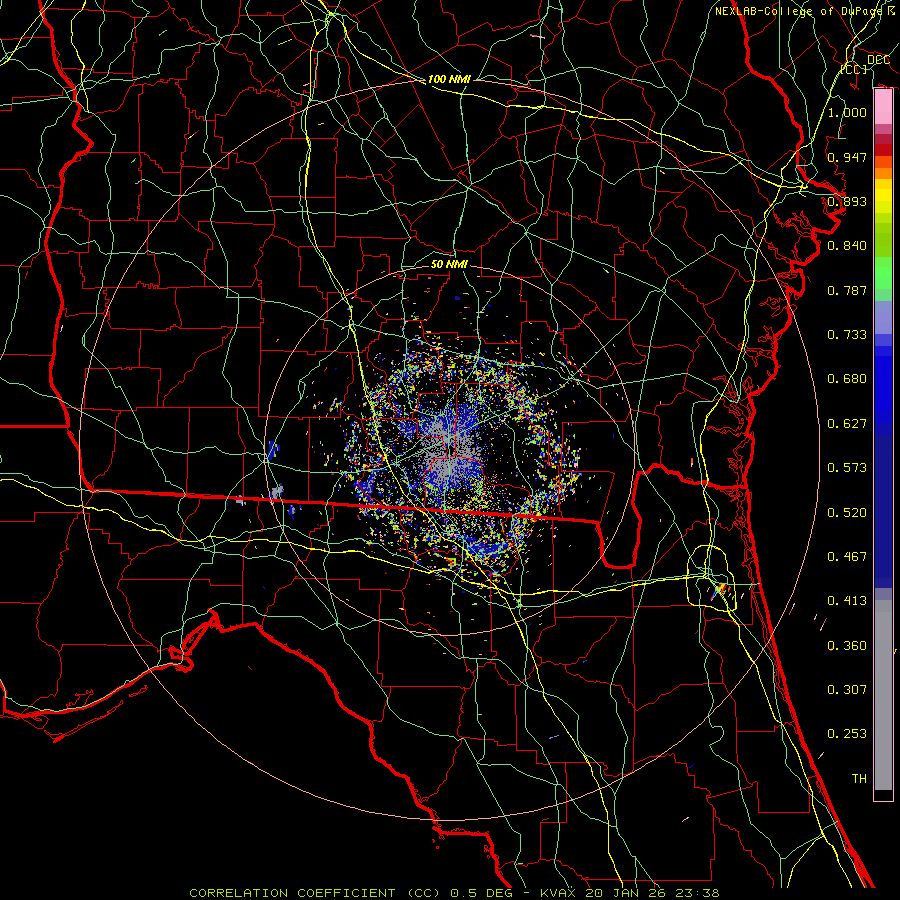Viewport: 900px width, 900px height.
Task: Pick the pink swatch at top of color bar
Action: (883, 107)
